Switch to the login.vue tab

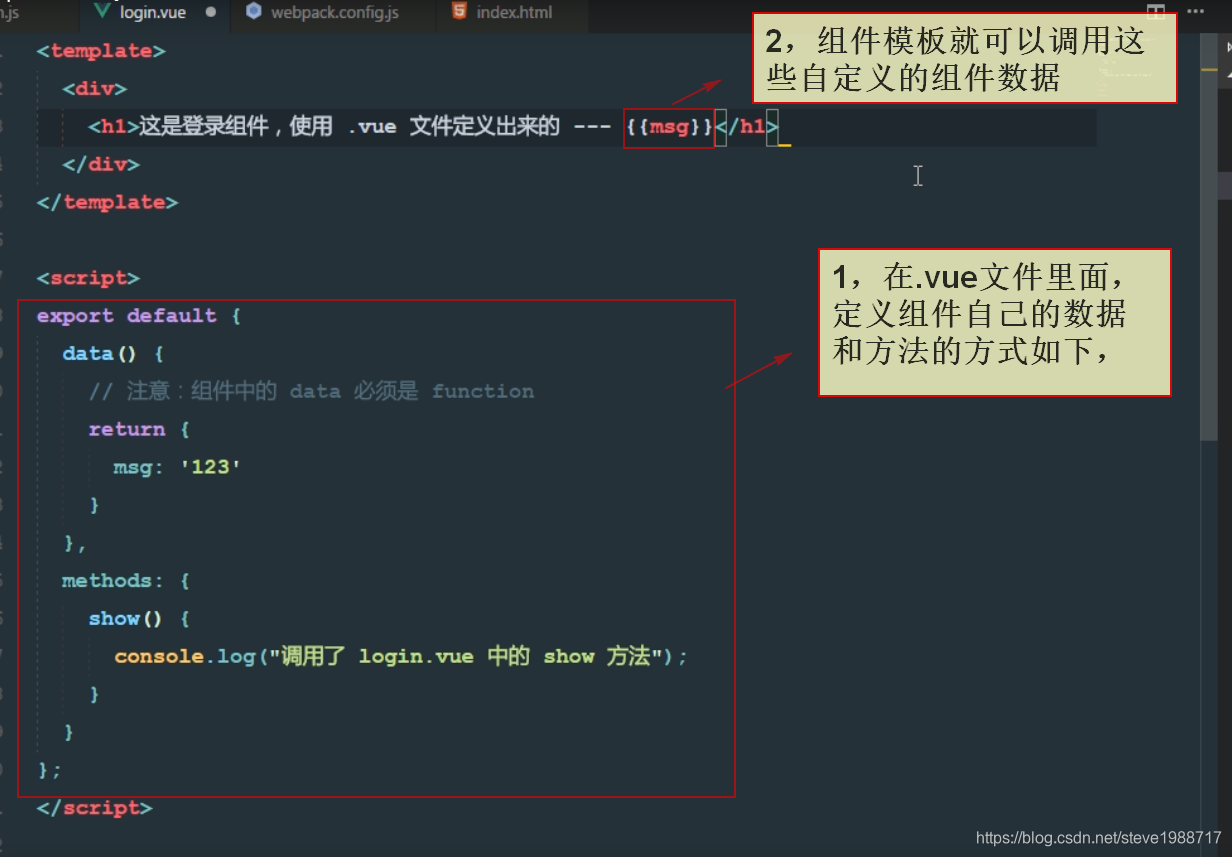(x=152, y=13)
